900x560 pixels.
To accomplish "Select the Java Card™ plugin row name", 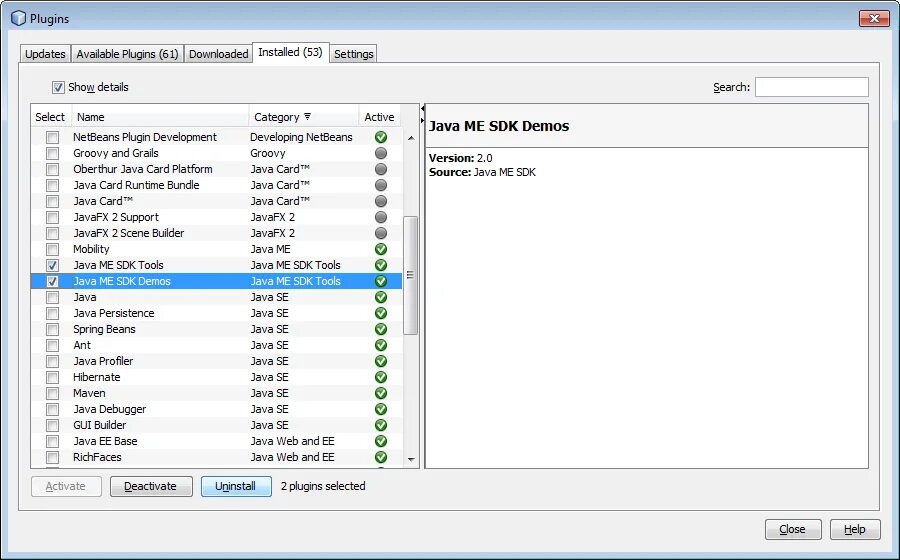I will point(103,201).
